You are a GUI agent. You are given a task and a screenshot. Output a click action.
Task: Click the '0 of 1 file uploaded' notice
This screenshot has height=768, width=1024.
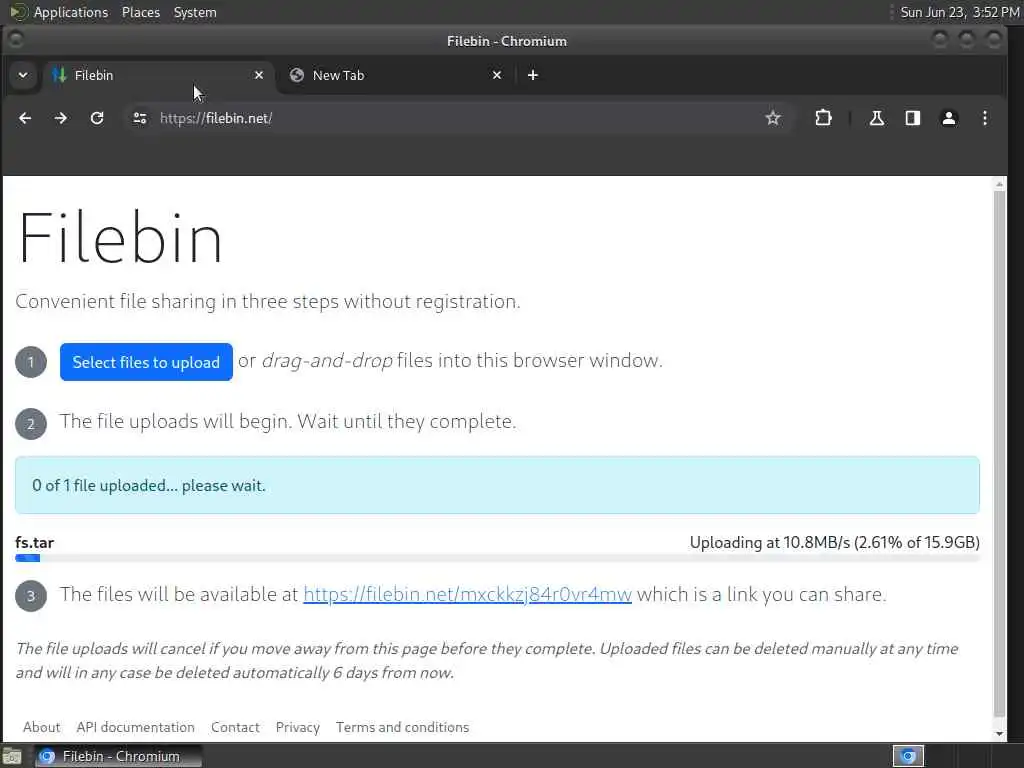click(497, 485)
